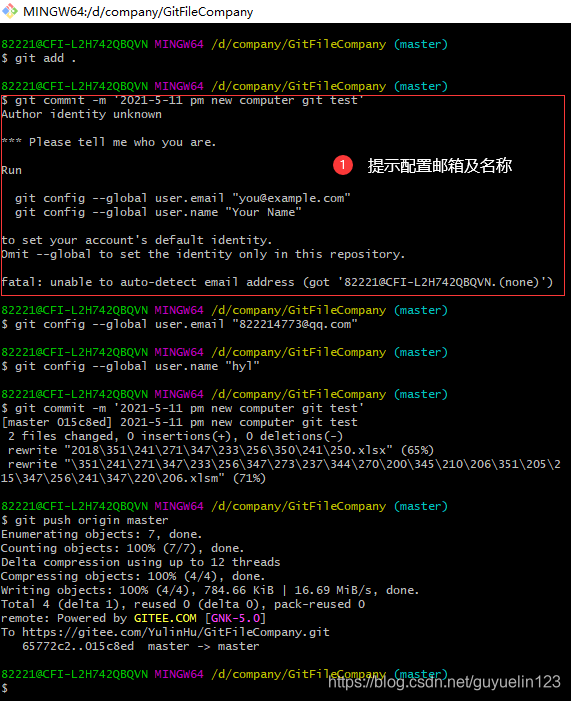The height and width of the screenshot is (701, 571).
Task: Click the window title 'MINGW64:/d/company/GitFileCompany'
Action: click(x=138, y=12)
